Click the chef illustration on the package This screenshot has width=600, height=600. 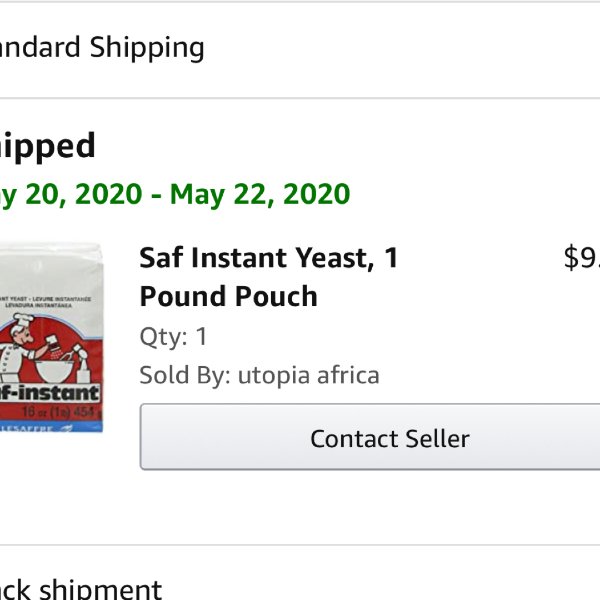tap(21, 346)
